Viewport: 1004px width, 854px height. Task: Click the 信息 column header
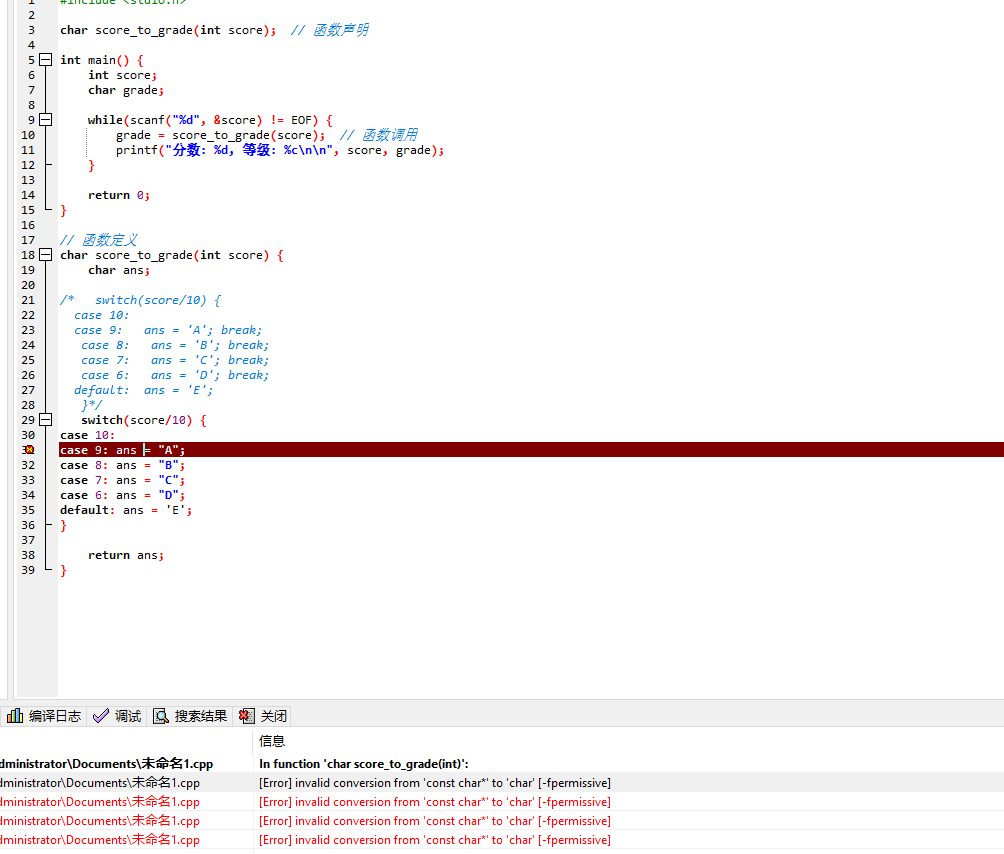click(272, 741)
